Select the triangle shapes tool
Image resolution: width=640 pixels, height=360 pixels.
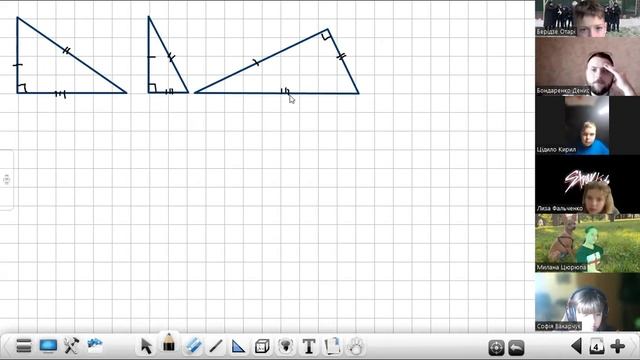pos(238,347)
